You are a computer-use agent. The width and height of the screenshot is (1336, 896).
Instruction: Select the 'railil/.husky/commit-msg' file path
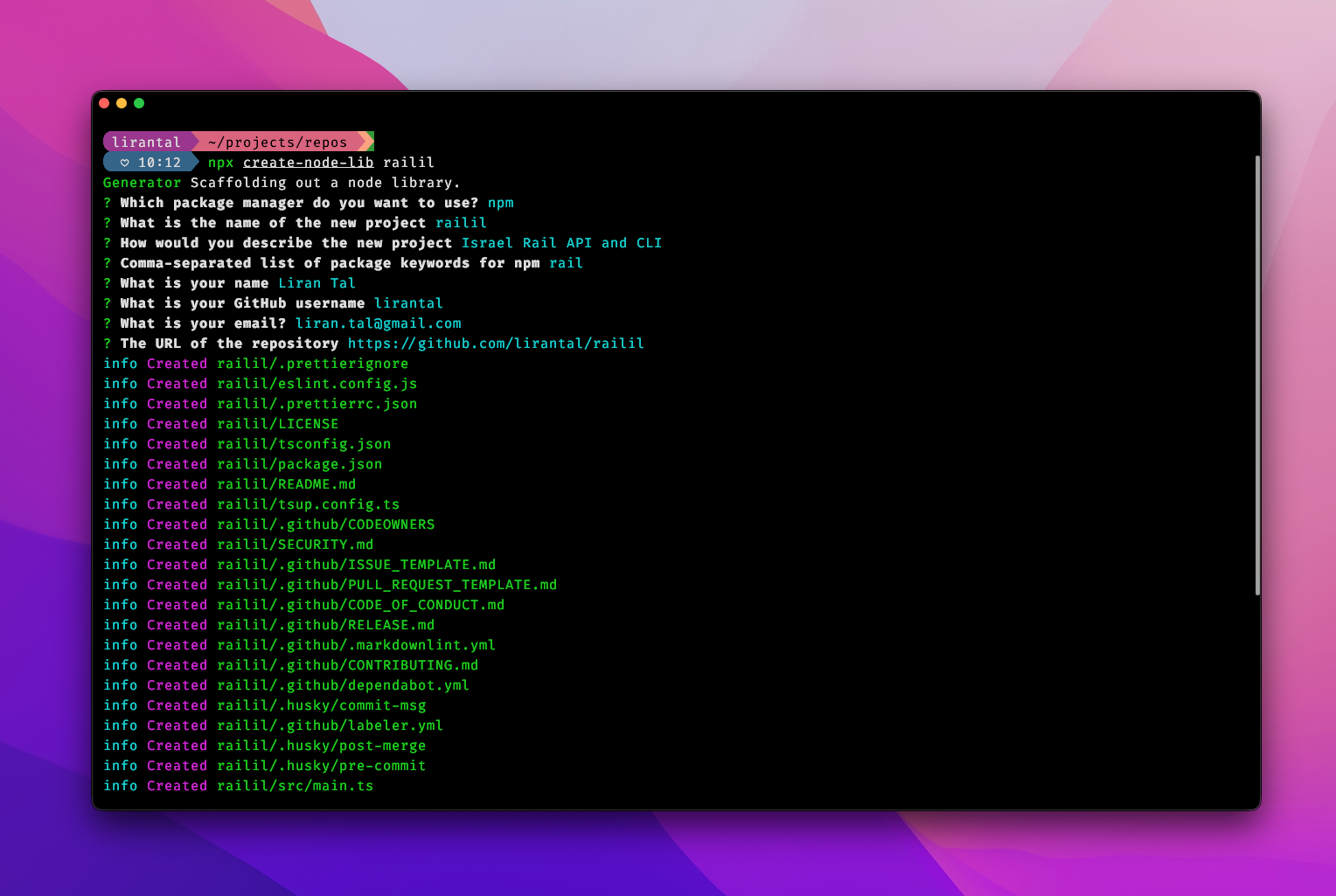coord(321,705)
